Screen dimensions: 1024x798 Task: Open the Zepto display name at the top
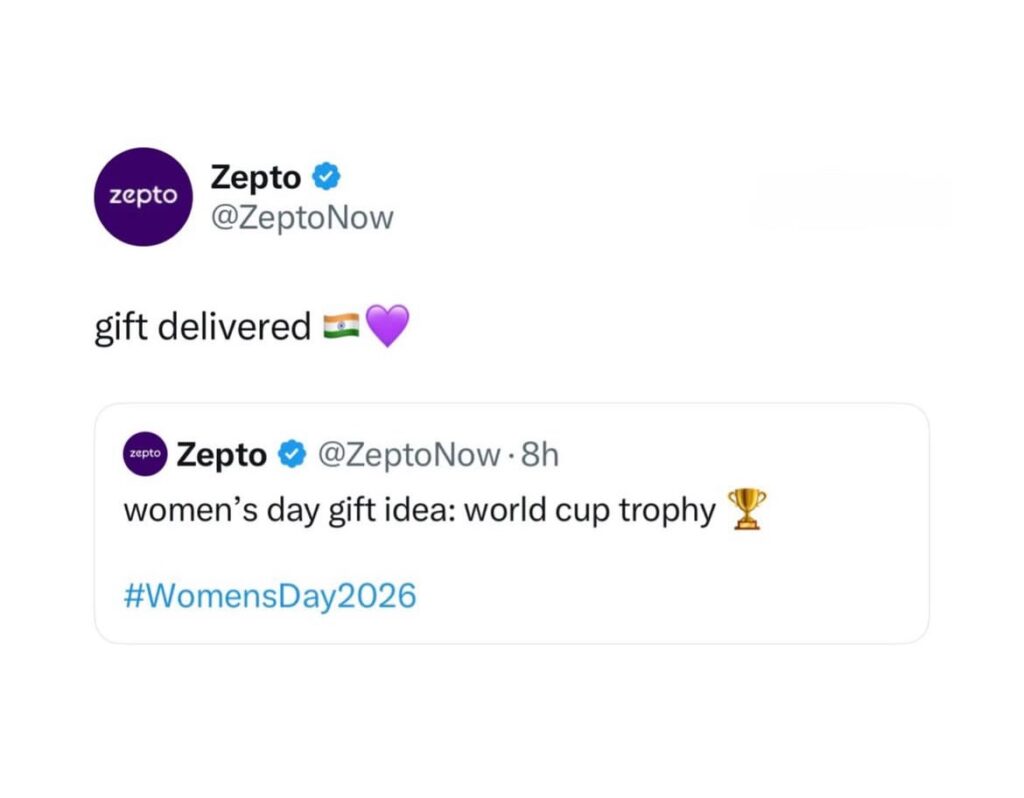click(255, 178)
